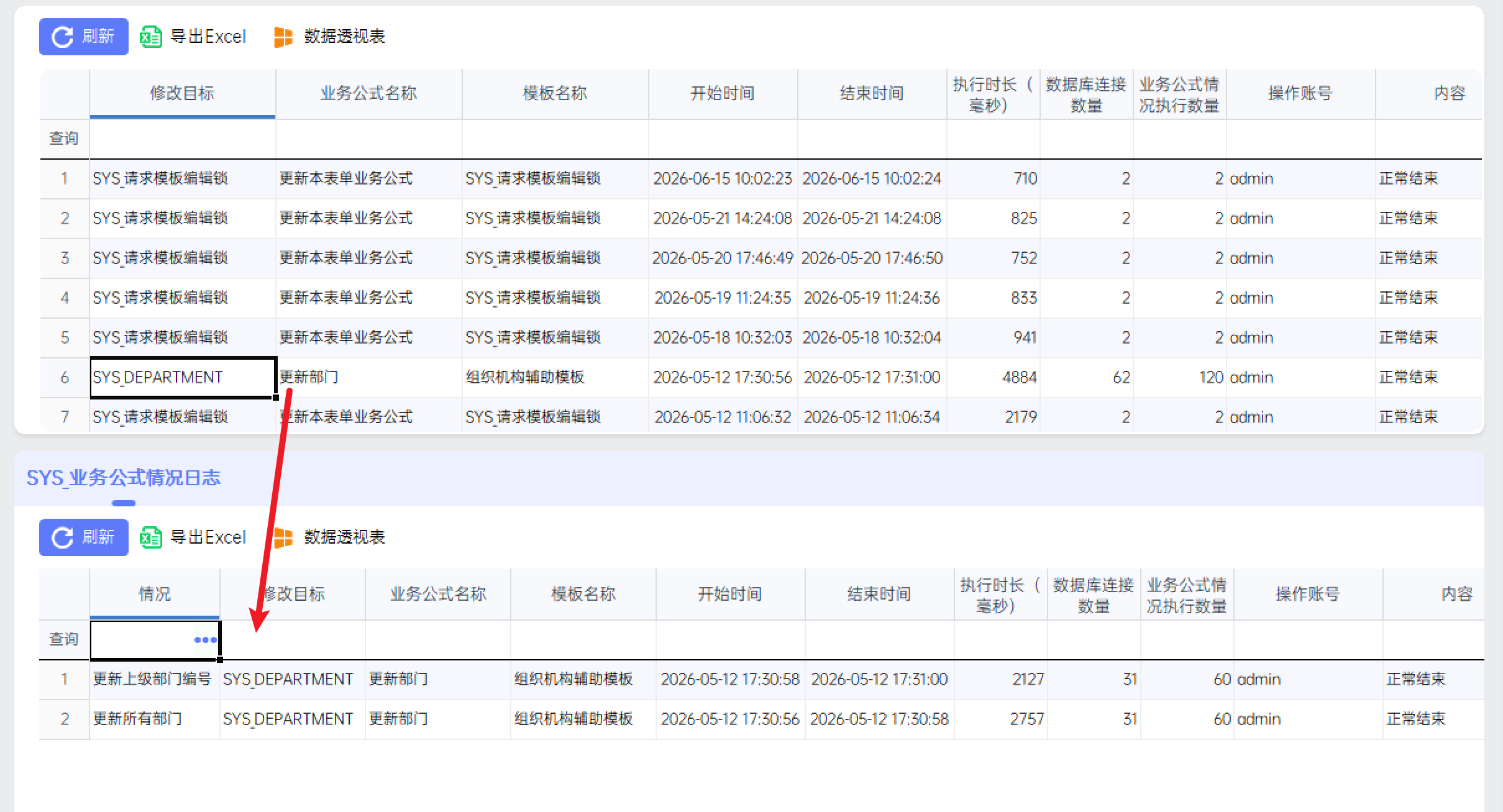Export the upper table via 导出Excel

coord(193,37)
